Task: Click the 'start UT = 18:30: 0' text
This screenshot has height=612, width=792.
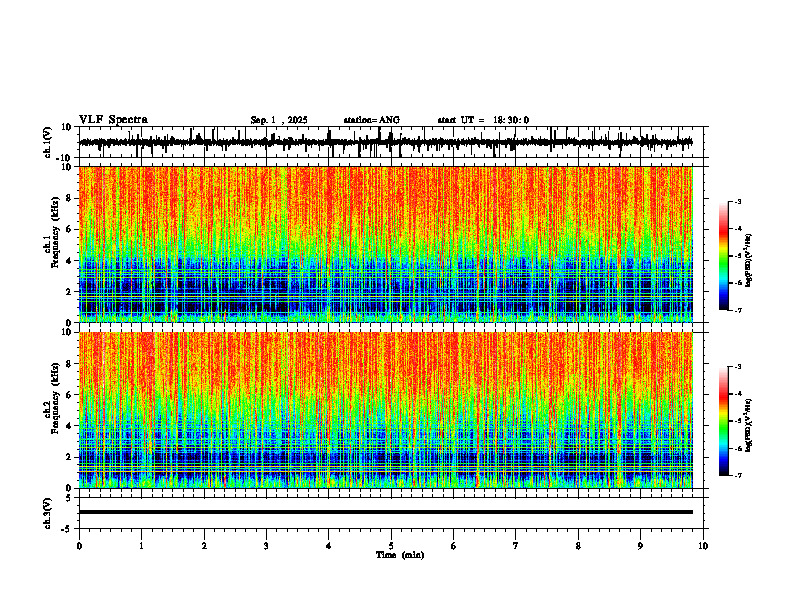Action: tap(483, 120)
